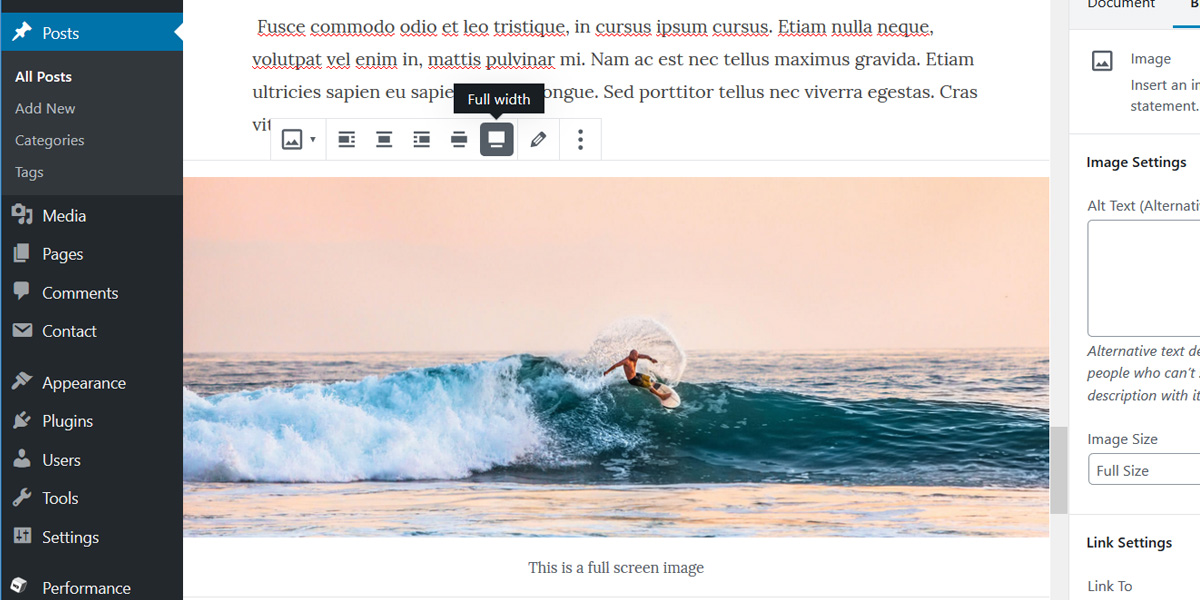
Task: Edit the image caption text
Action: [x=616, y=568]
